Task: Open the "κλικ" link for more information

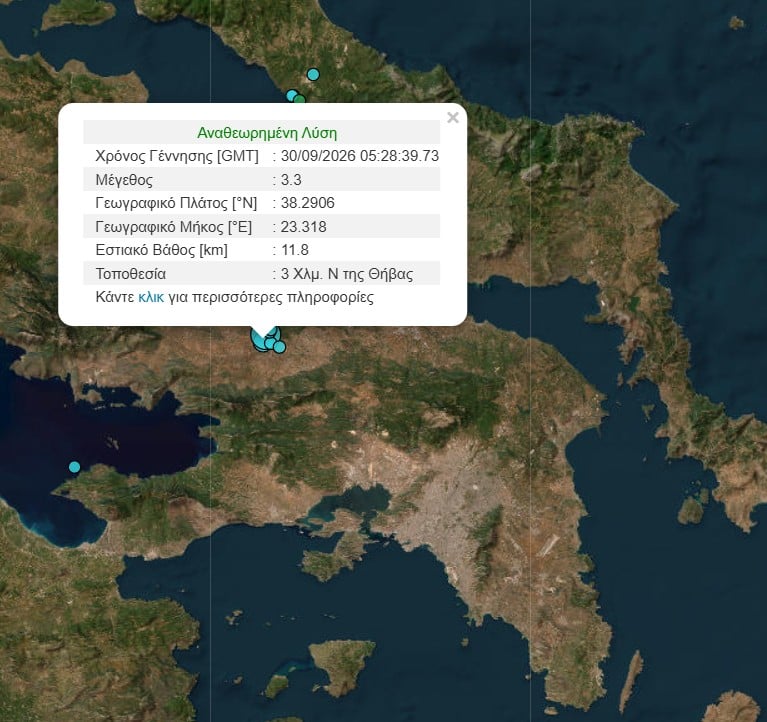Action: click(x=151, y=297)
